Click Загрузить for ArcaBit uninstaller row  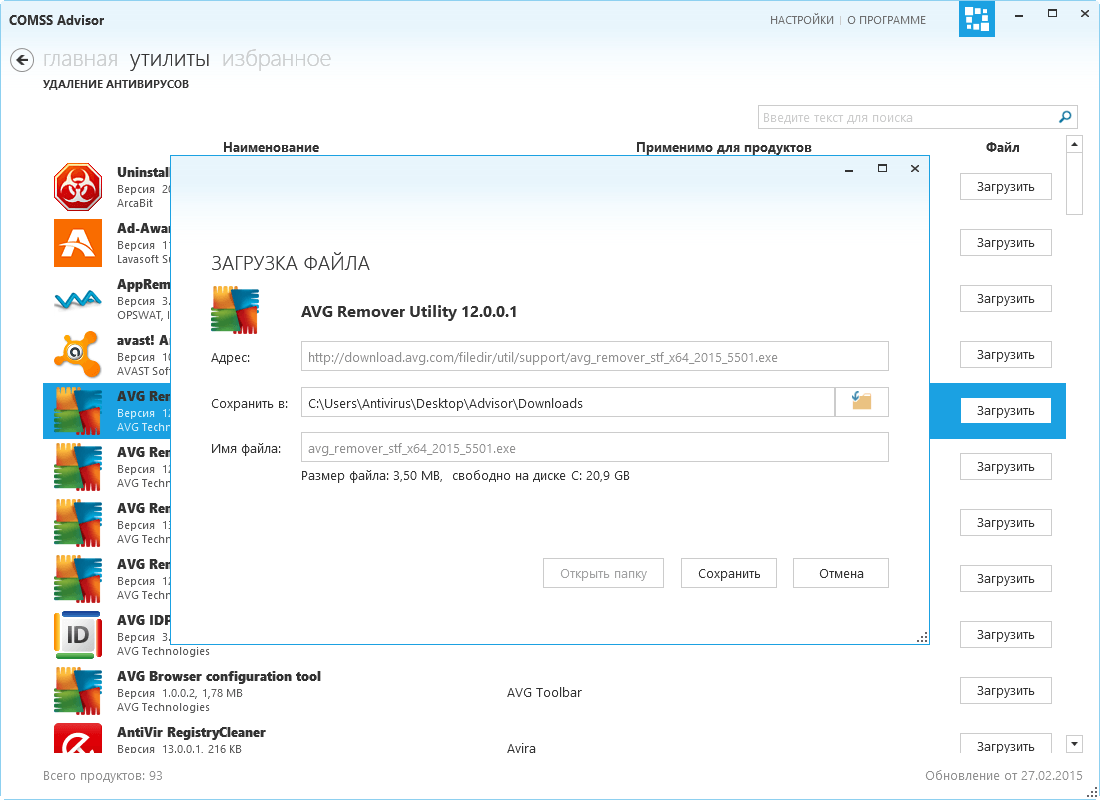1006,187
